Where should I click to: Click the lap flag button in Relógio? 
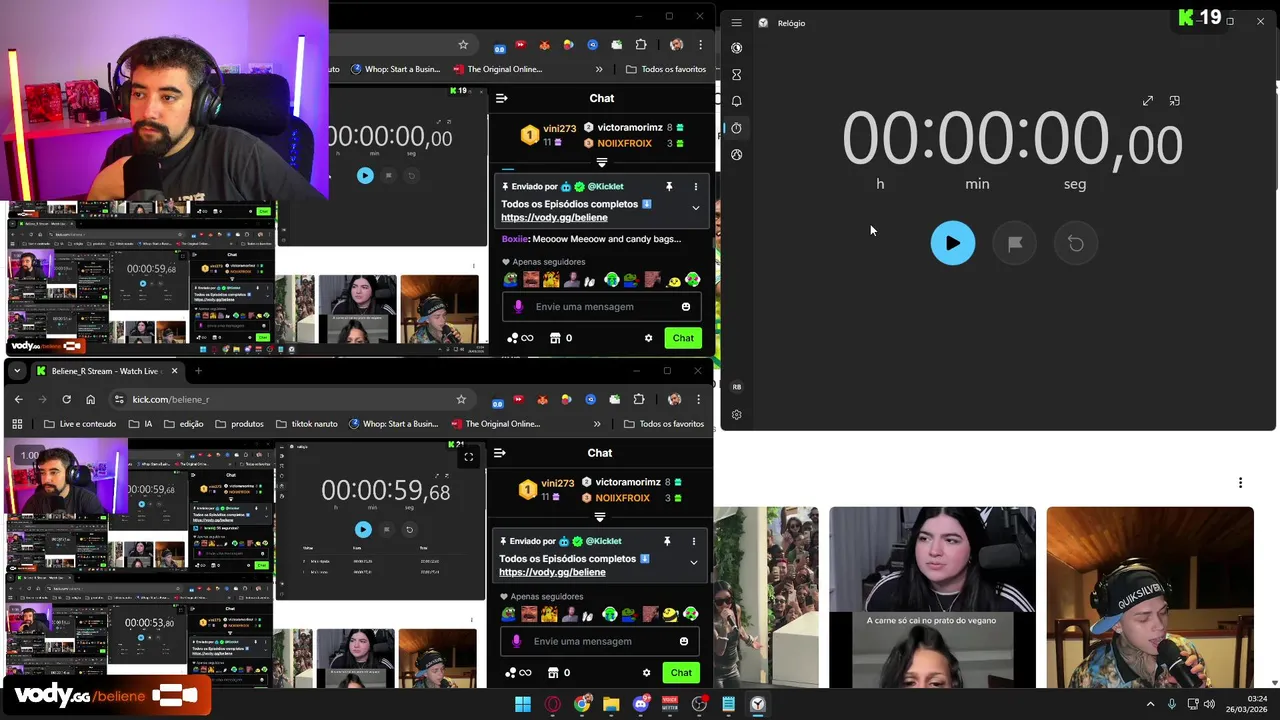pyautogui.click(x=1015, y=243)
